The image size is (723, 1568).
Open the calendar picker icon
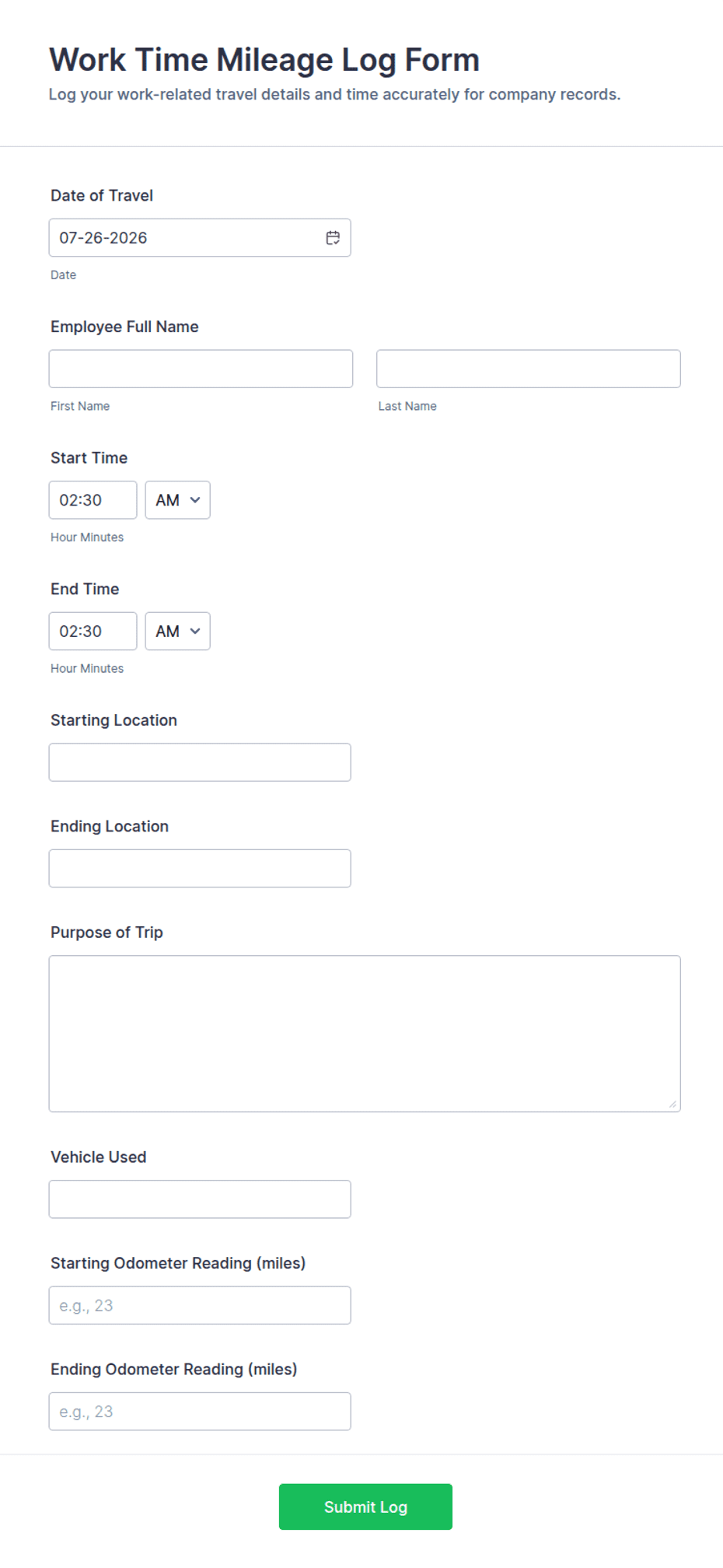point(333,238)
